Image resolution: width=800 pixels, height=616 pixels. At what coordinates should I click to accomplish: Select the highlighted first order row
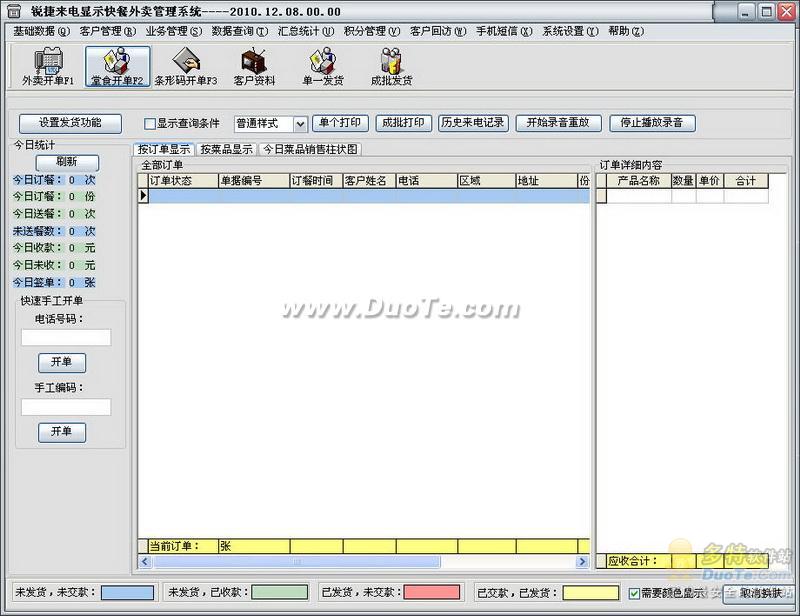369,195
